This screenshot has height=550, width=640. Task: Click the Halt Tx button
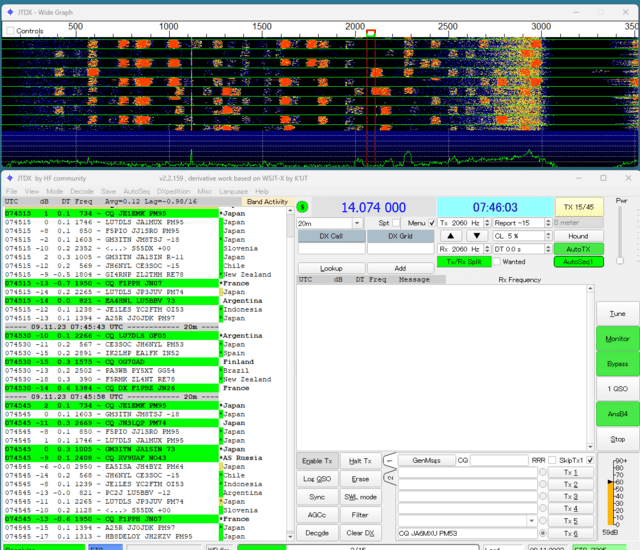360,461
